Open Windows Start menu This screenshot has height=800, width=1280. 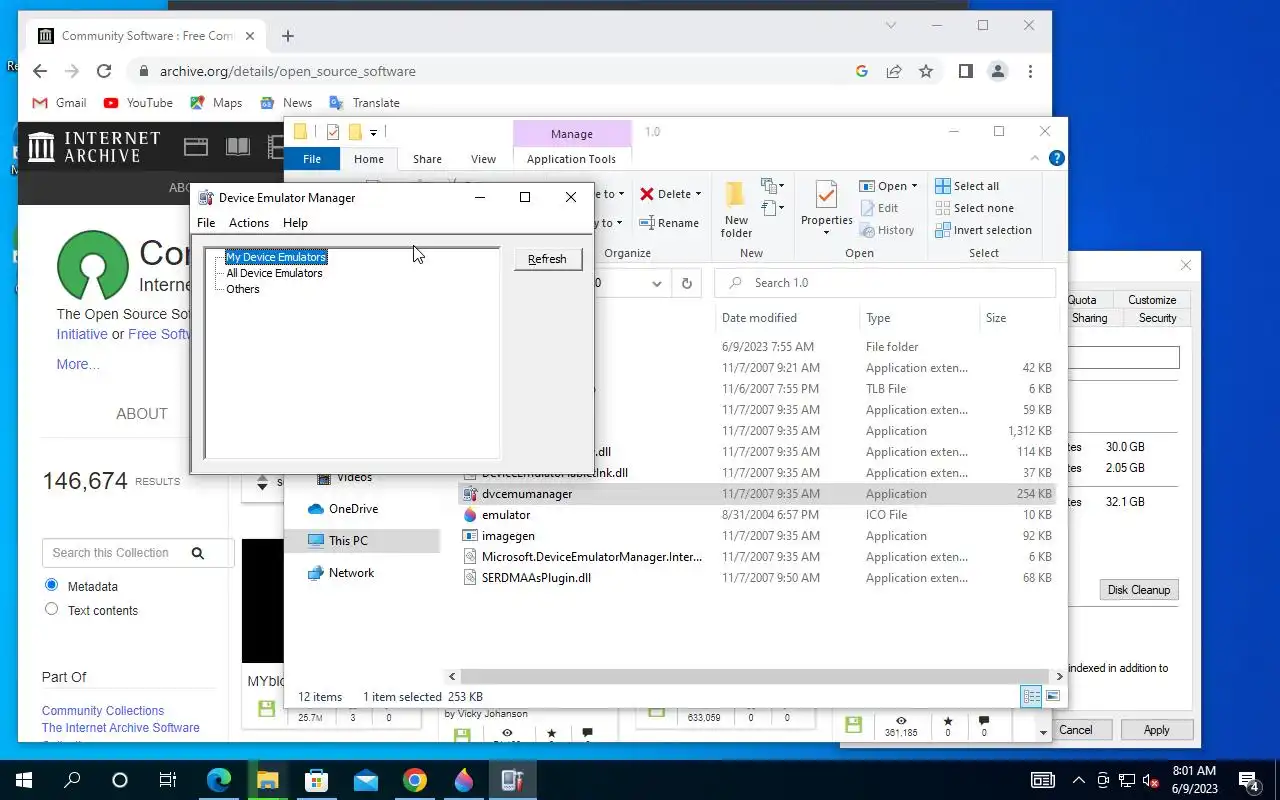pos(24,780)
